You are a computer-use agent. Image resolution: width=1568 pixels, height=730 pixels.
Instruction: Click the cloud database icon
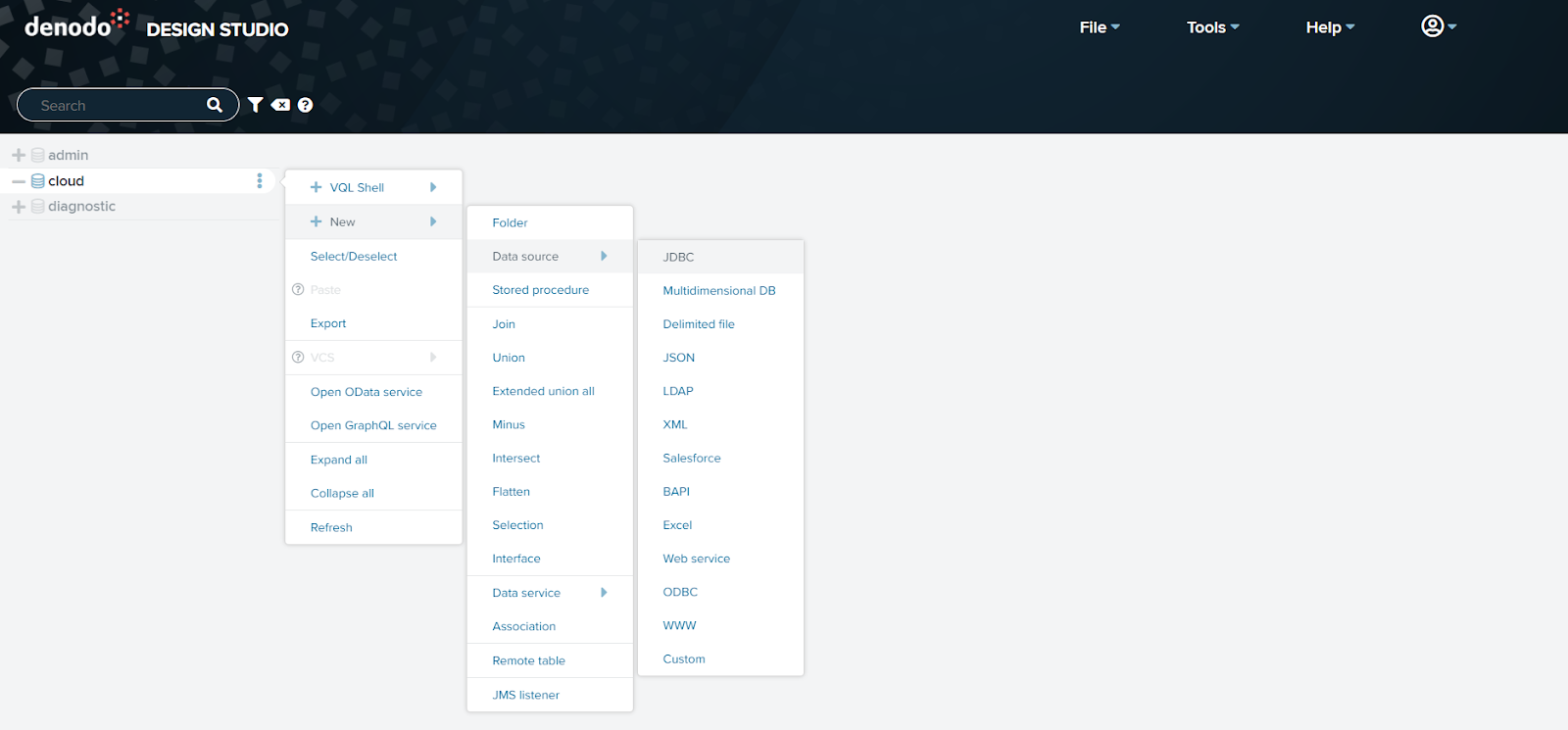(x=38, y=181)
